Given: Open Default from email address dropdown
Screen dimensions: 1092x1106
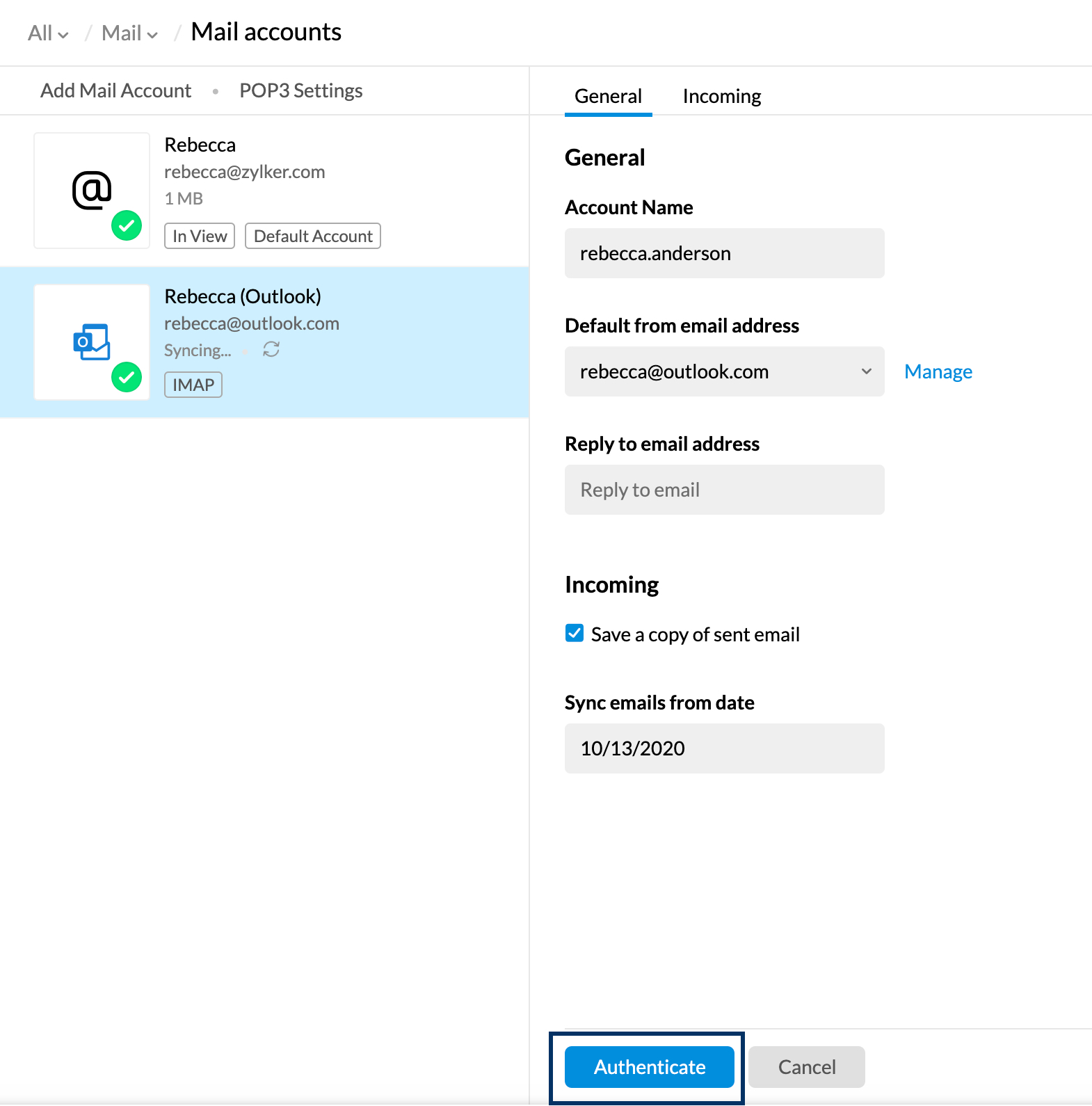Looking at the screenshot, I should [723, 371].
